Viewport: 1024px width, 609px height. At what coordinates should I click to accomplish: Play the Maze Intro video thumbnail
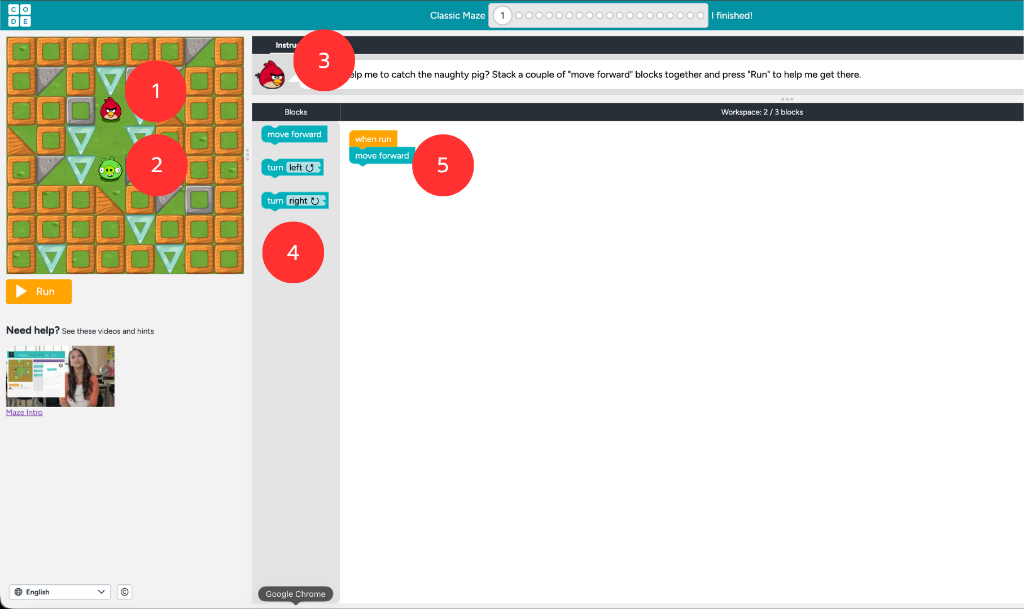(60, 376)
